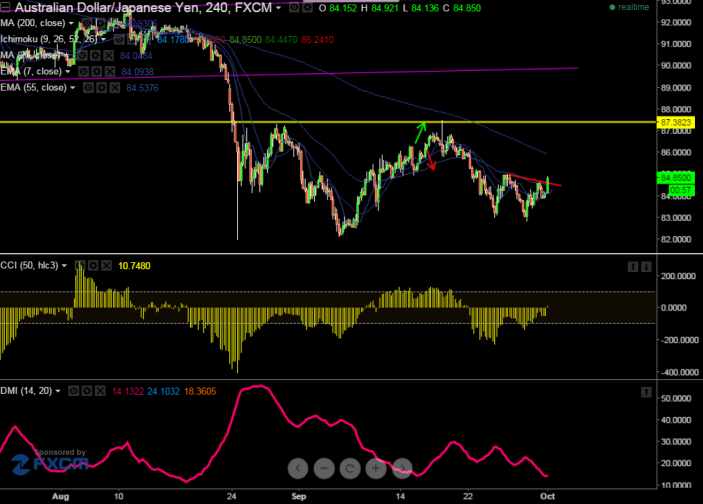
Task: Click the close price value 84.850
Action: [x=467, y=8]
